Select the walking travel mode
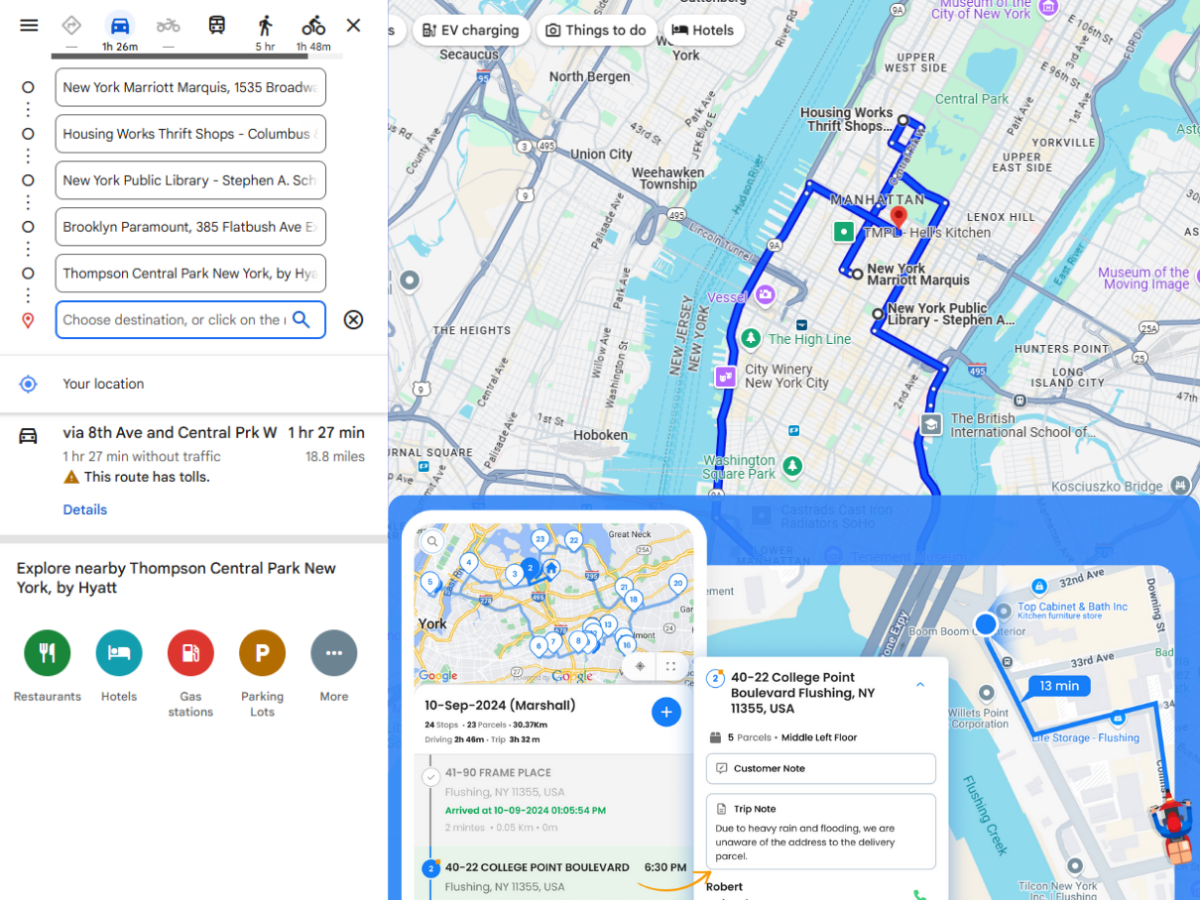 265,26
